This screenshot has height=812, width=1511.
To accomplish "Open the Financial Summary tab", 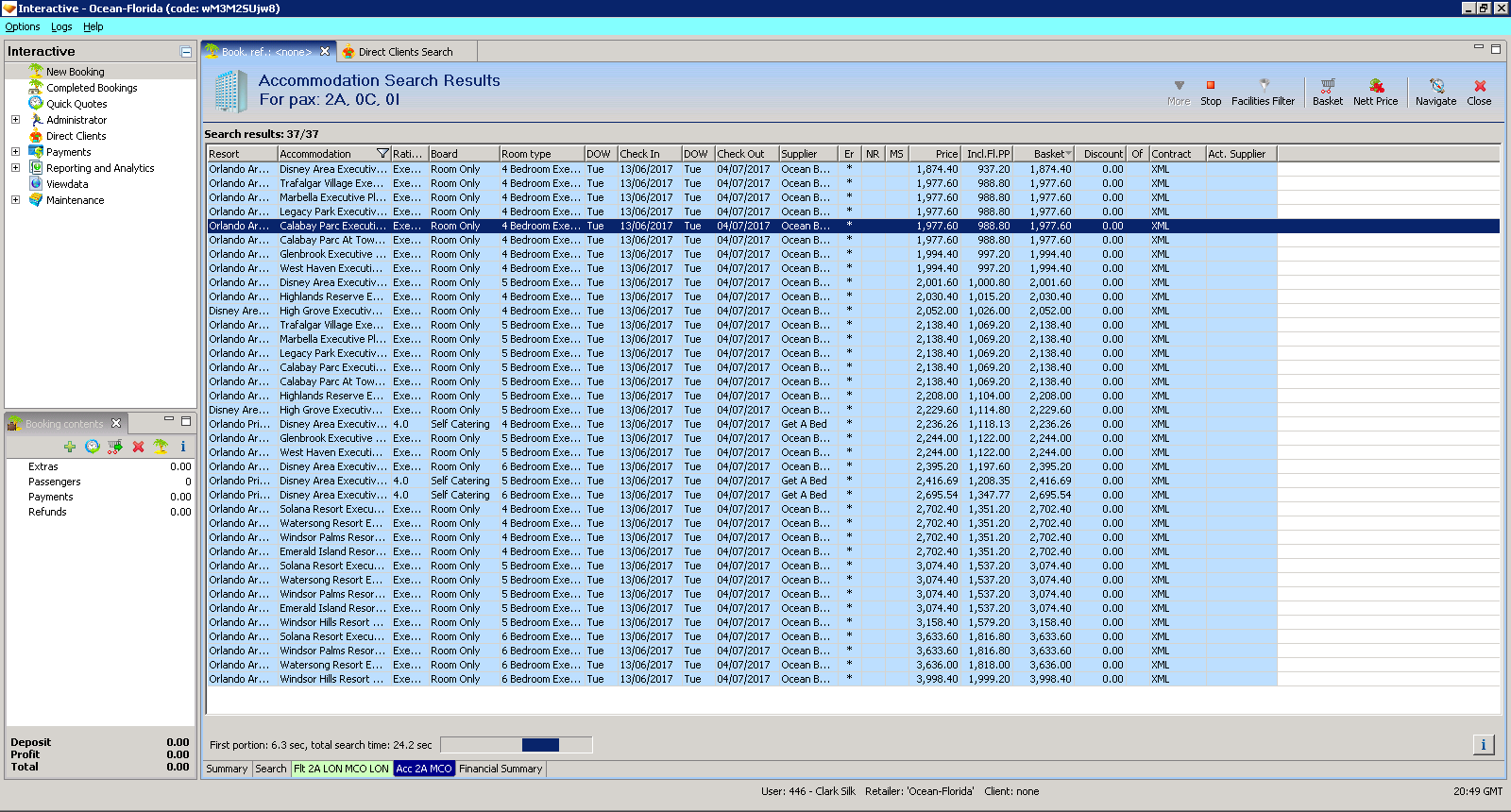I will (x=501, y=769).
